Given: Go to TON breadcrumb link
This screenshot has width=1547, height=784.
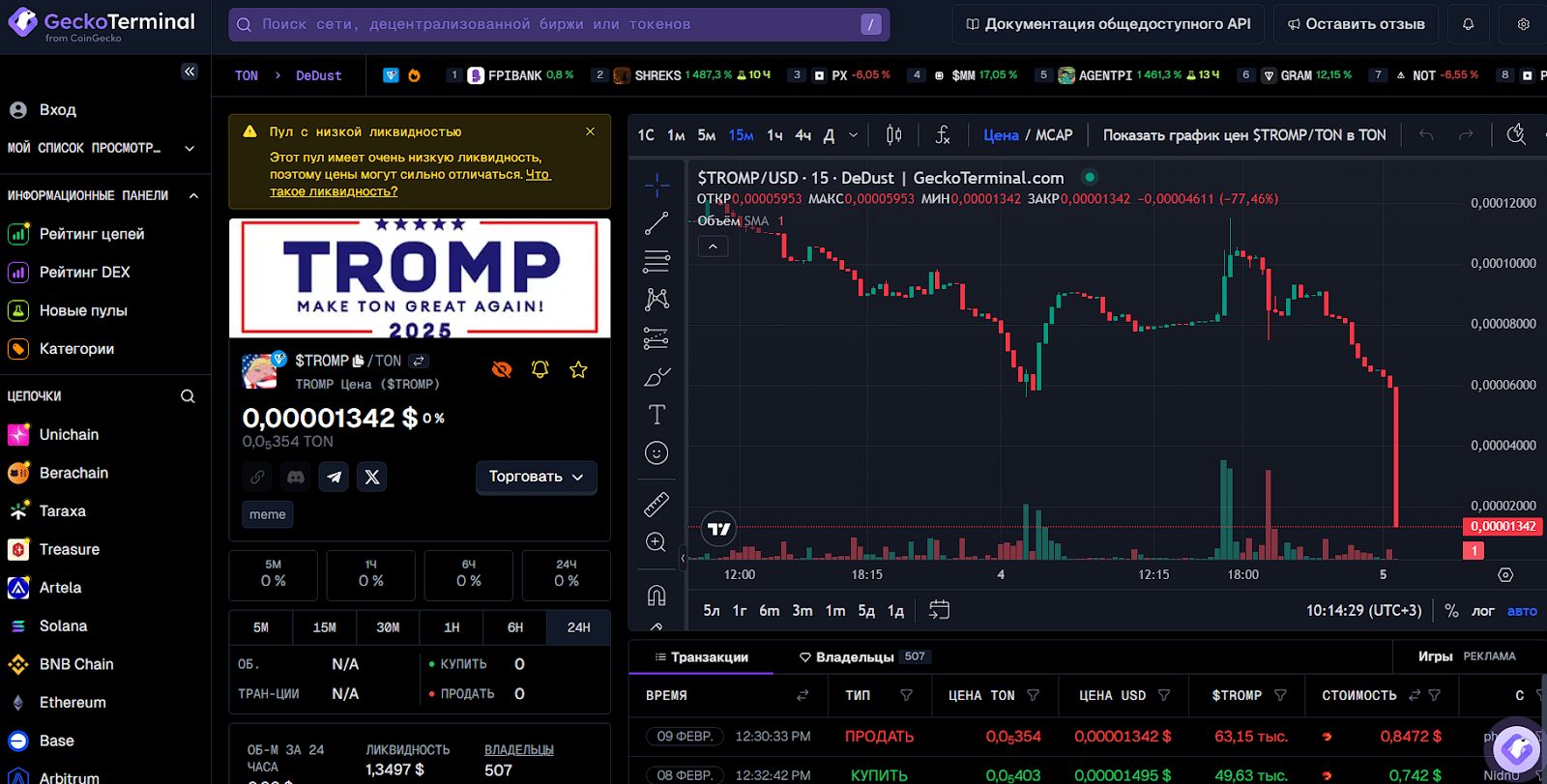Looking at the screenshot, I should (x=247, y=75).
